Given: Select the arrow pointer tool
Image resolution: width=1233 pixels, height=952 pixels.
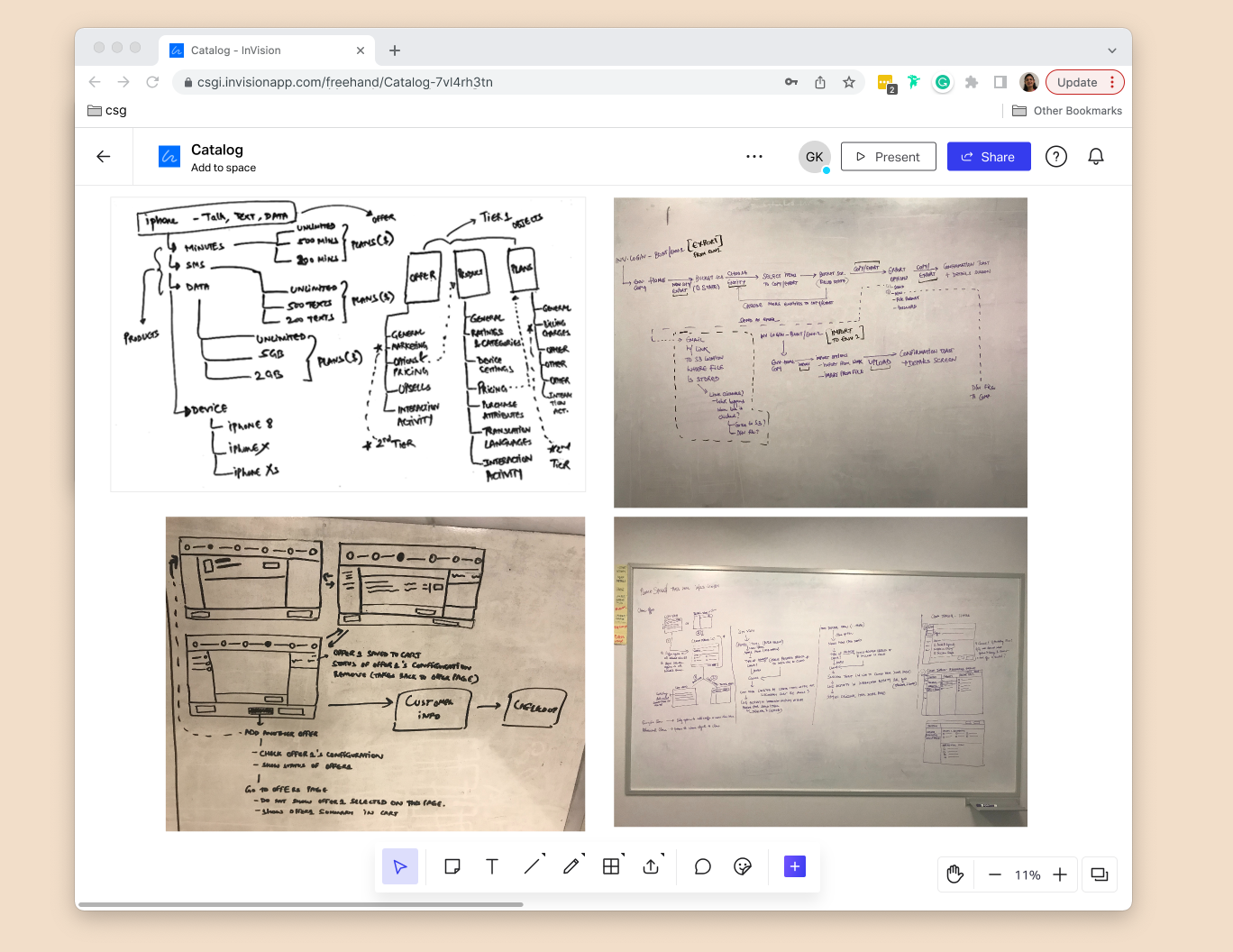Looking at the screenshot, I should point(400,866).
